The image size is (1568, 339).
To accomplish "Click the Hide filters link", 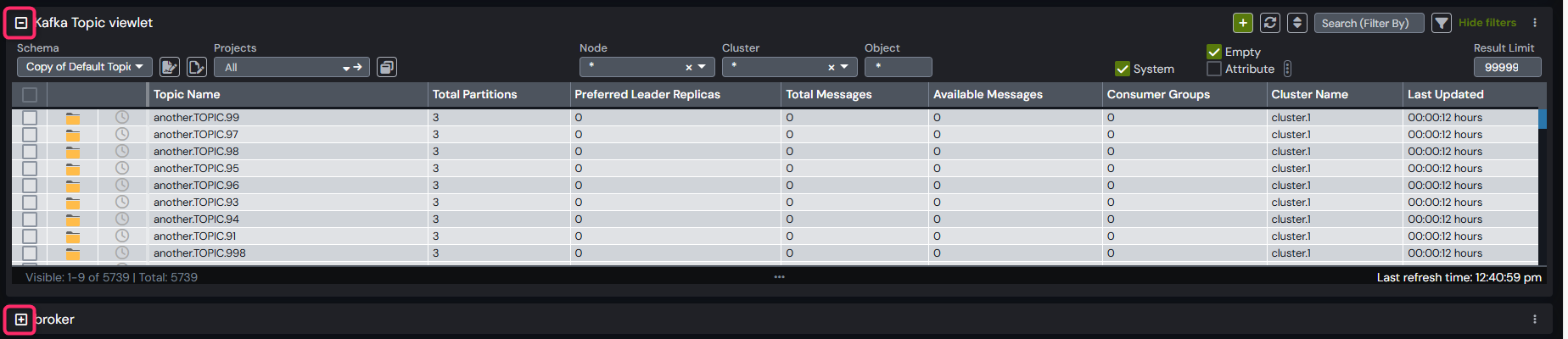I will 1487,23.
